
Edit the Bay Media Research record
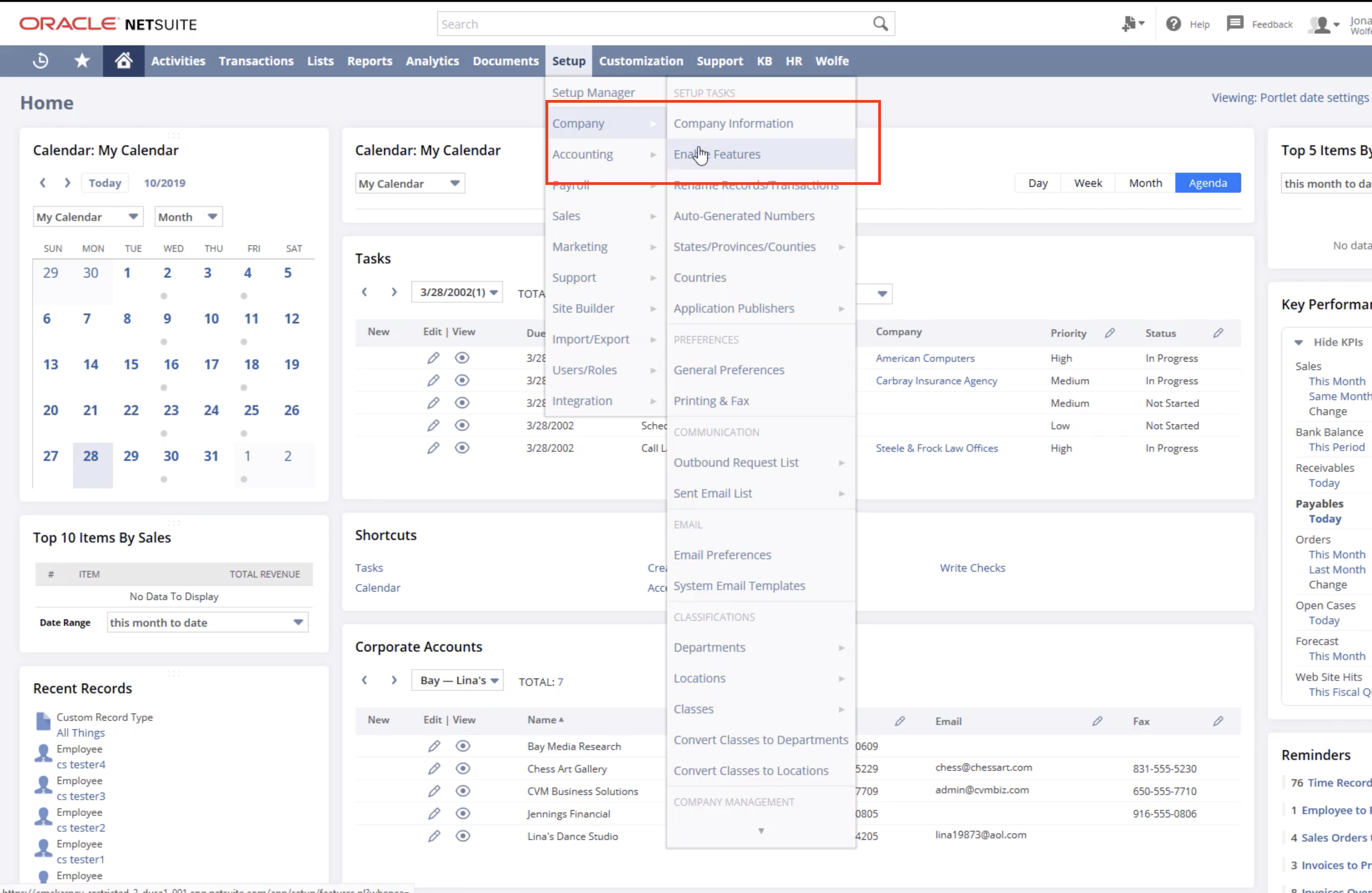click(x=433, y=746)
